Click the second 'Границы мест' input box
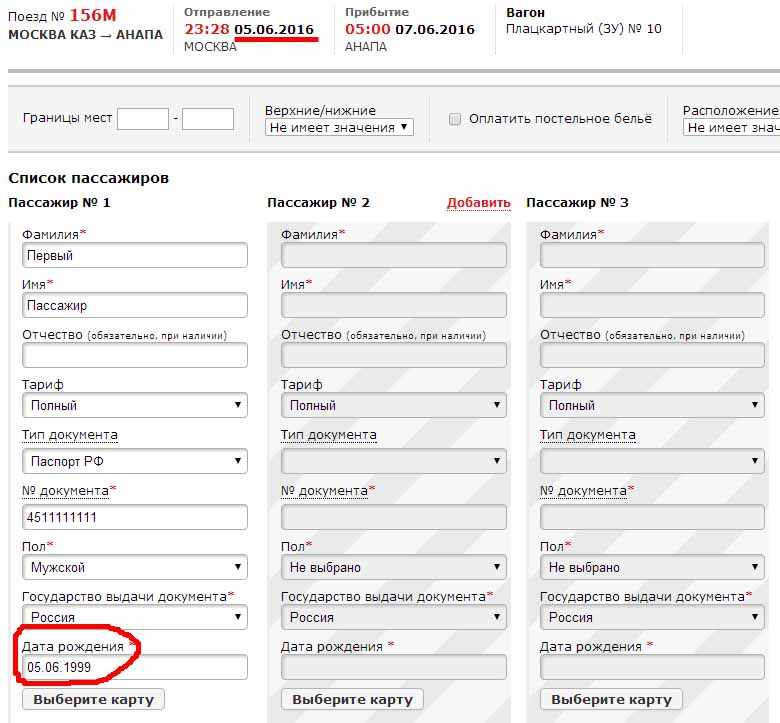This screenshot has width=780, height=723. coord(208,119)
